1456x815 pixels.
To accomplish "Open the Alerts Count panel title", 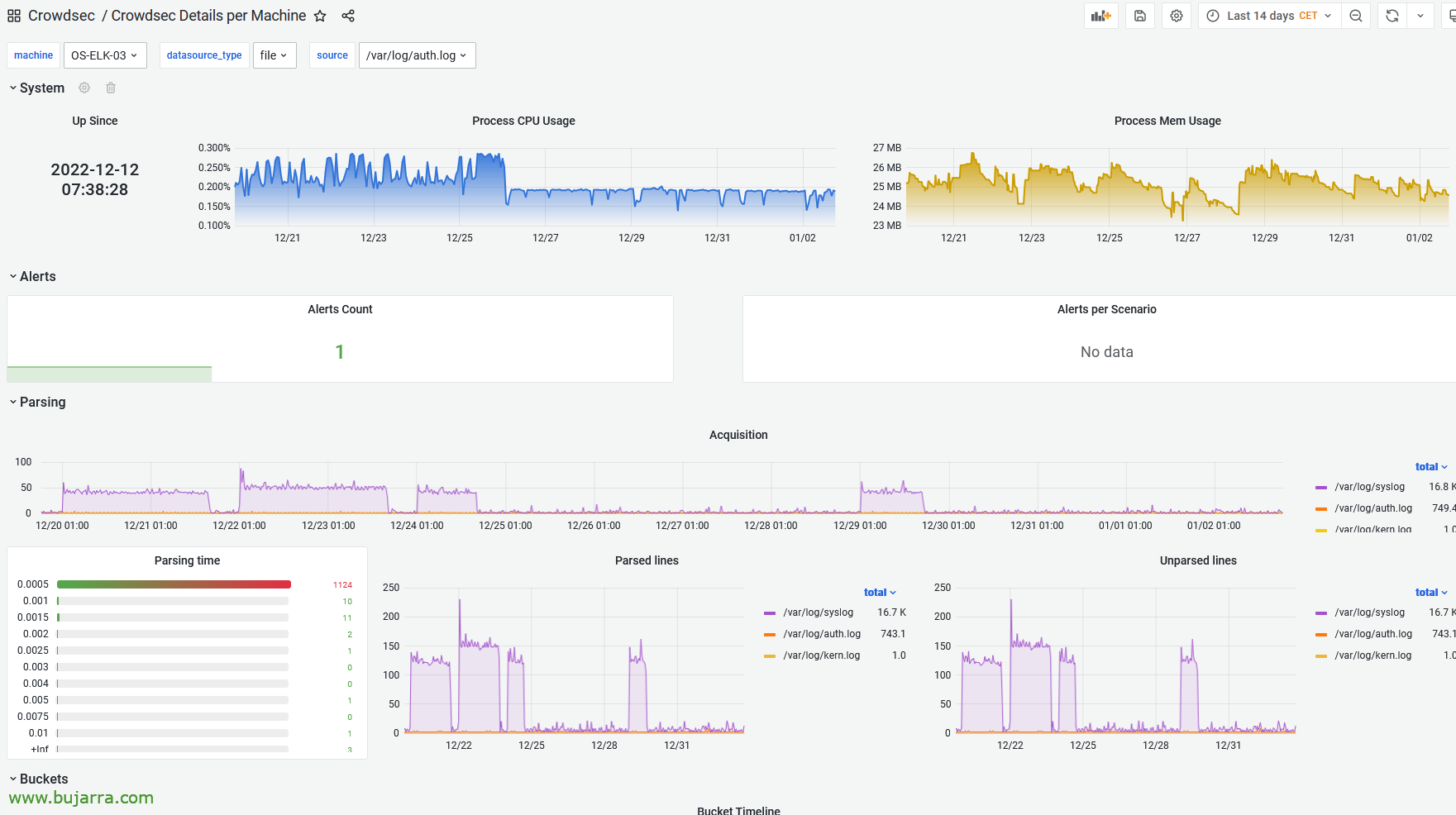I will click(x=340, y=309).
